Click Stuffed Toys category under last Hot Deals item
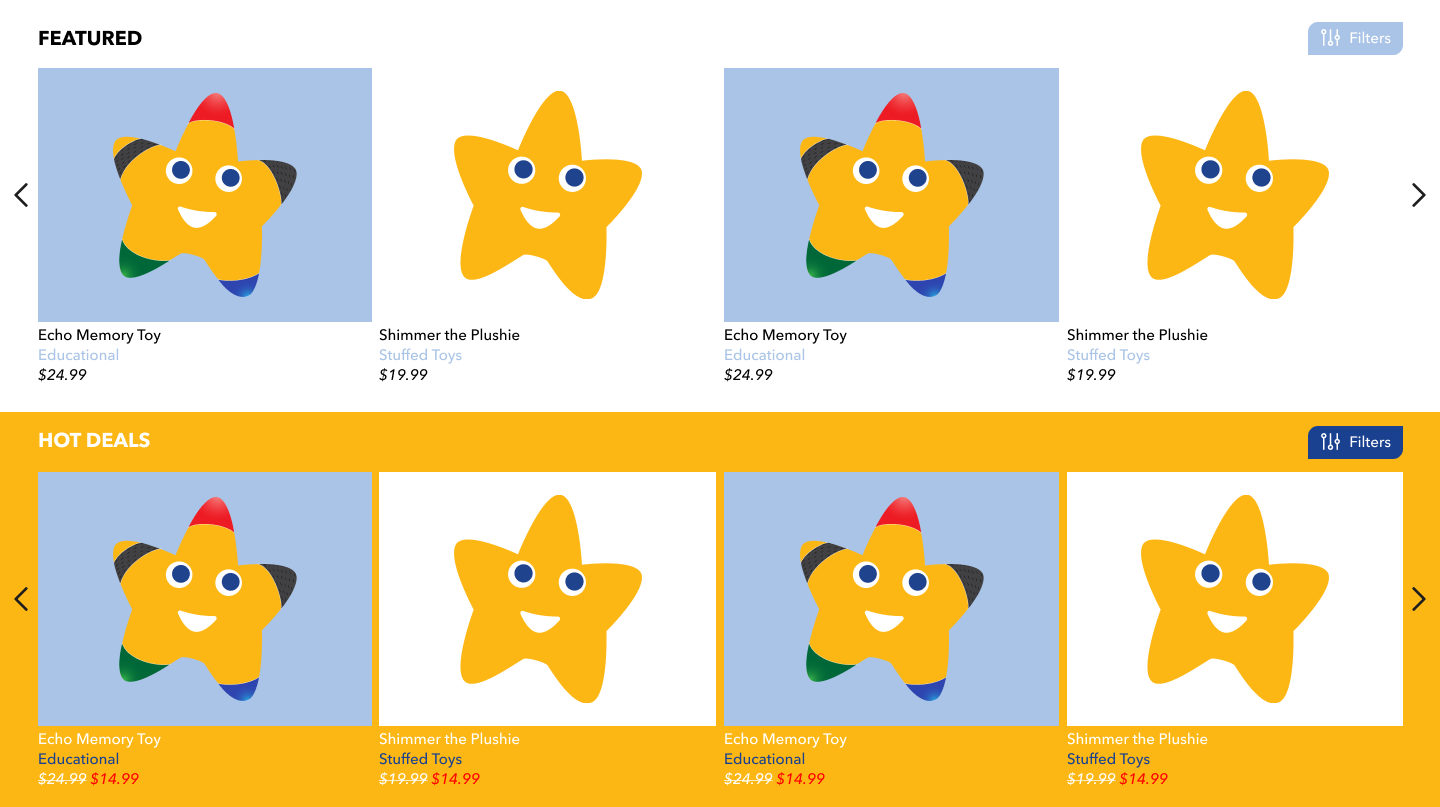1440x807 pixels. [x=1108, y=759]
